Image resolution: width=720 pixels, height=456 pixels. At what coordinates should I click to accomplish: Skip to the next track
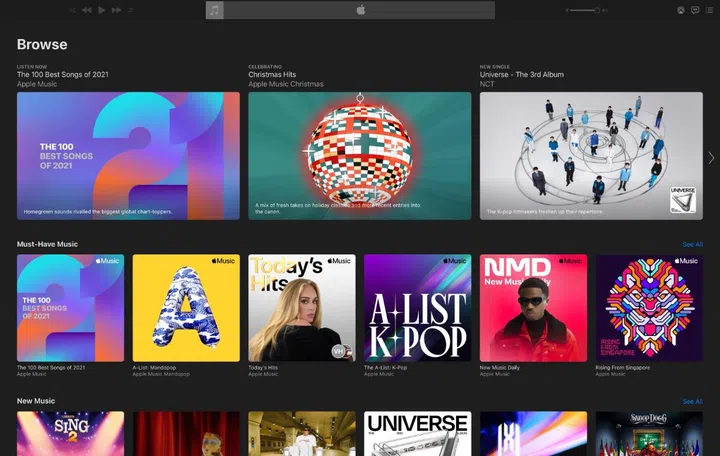tap(116, 10)
